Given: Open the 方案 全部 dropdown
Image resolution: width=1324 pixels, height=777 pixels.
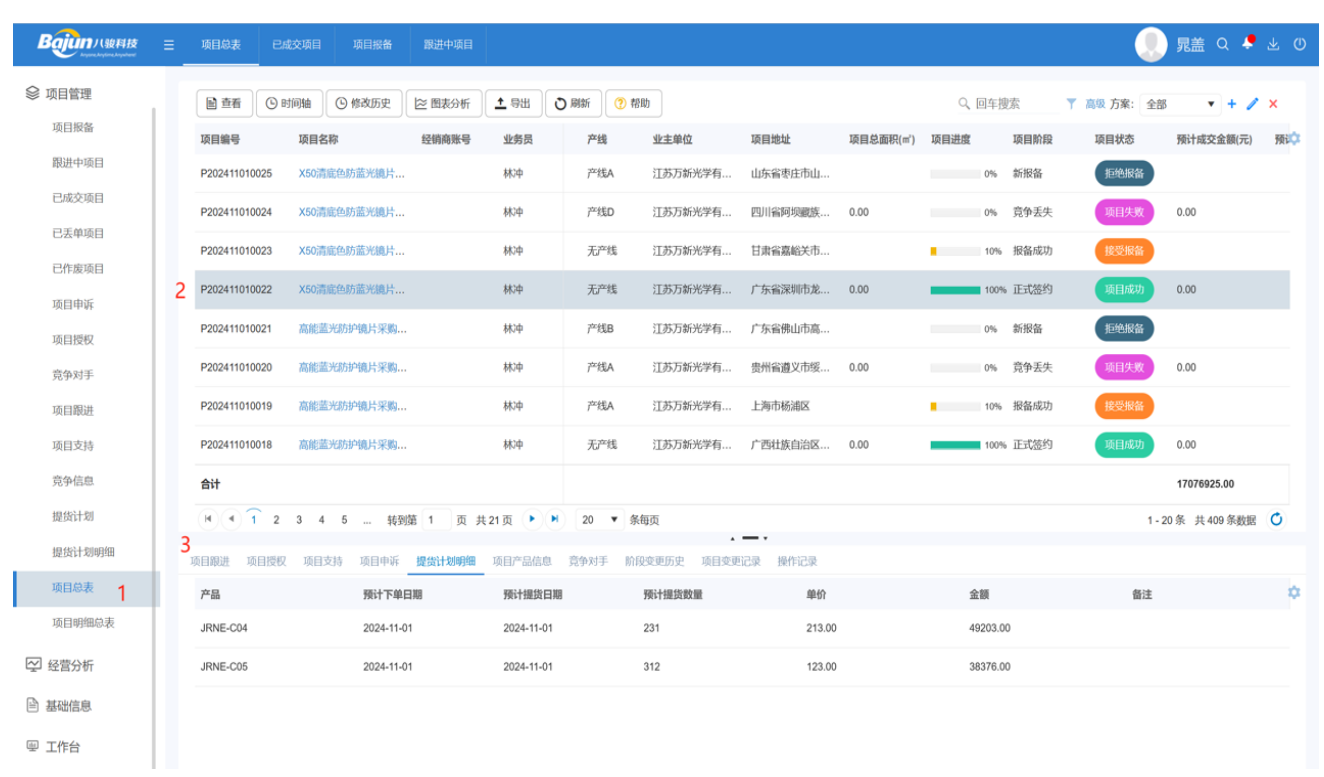Looking at the screenshot, I should 1182,104.
